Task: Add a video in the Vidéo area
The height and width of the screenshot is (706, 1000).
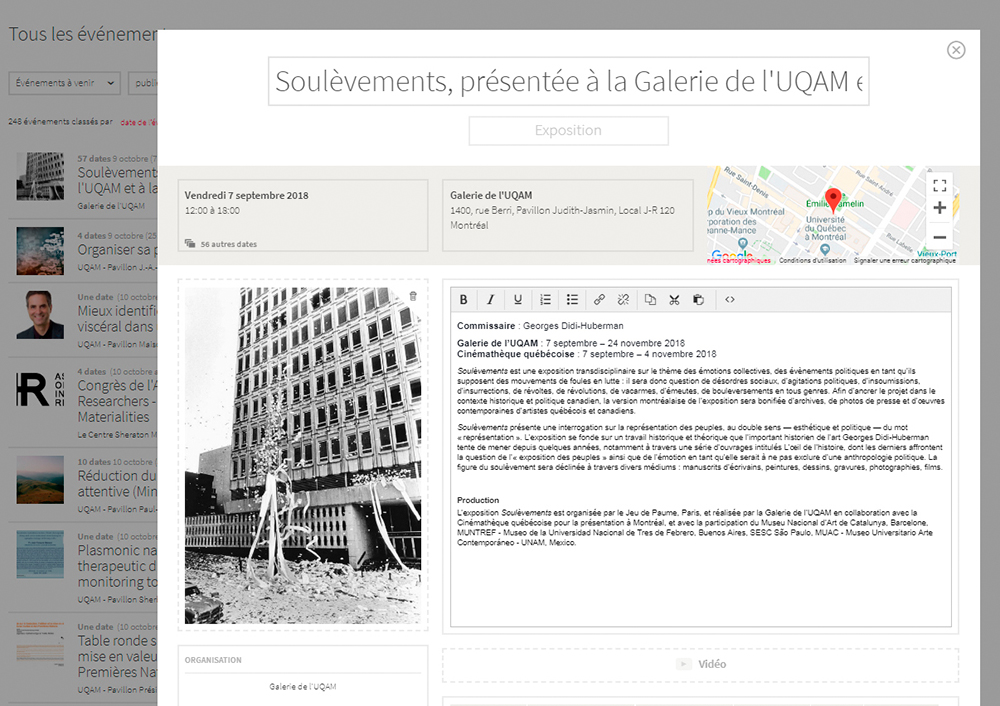Action: pyautogui.click(x=700, y=664)
